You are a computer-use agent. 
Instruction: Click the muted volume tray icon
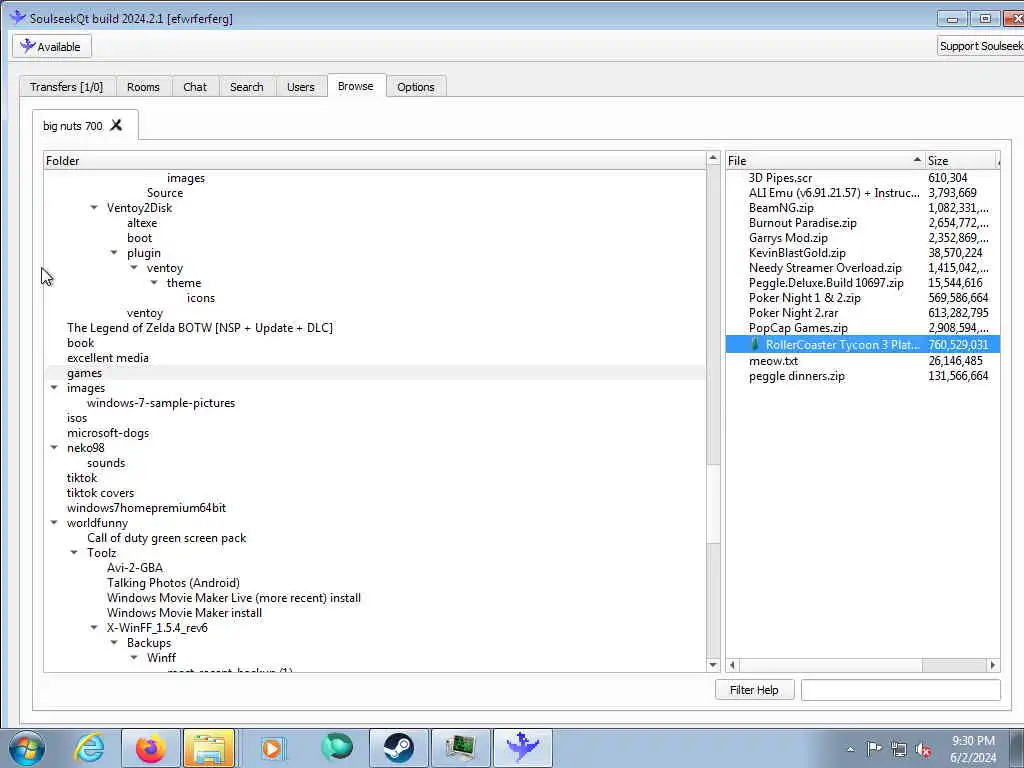(923, 750)
